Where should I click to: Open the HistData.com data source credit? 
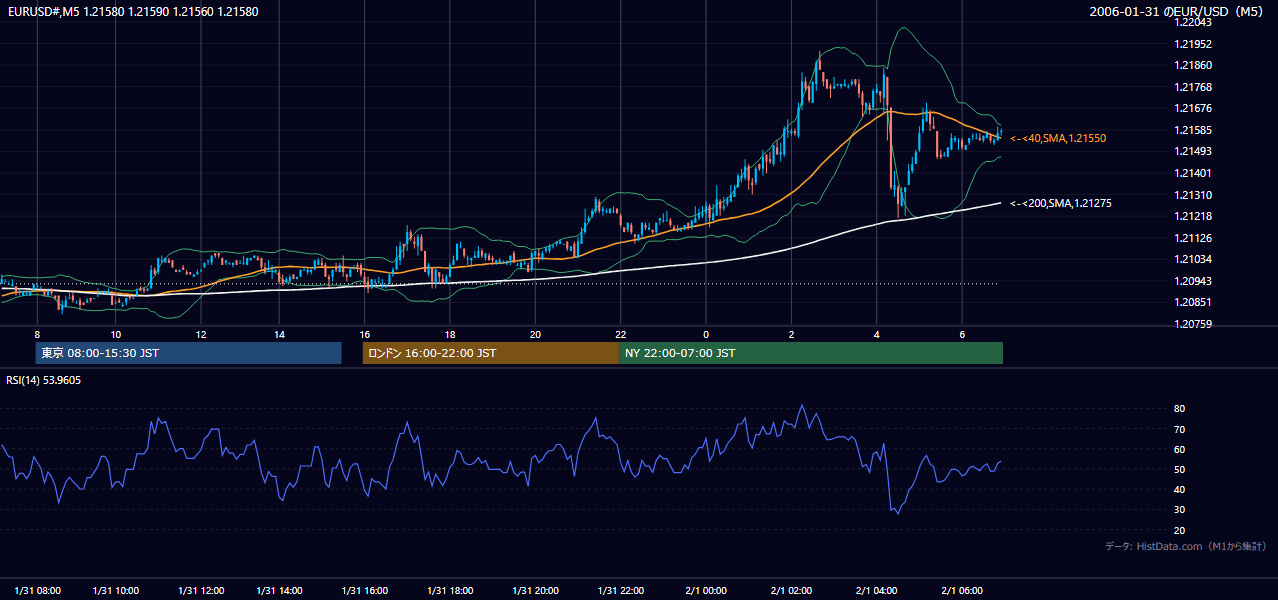click(1186, 546)
